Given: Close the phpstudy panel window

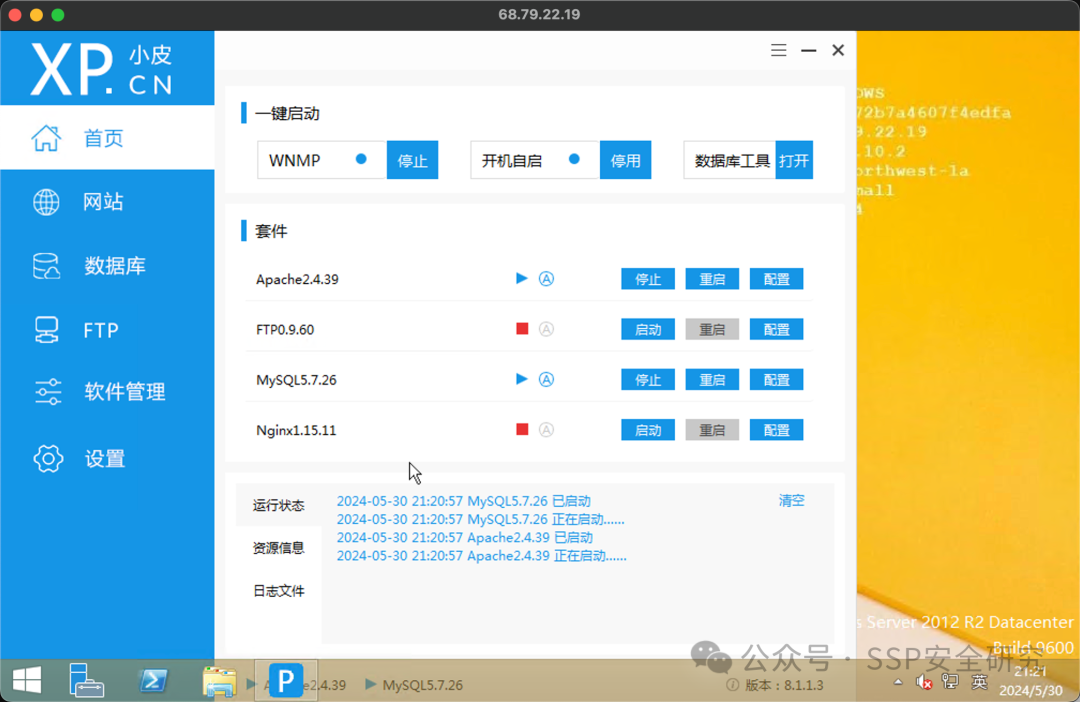Looking at the screenshot, I should click(x=838, y=50).
